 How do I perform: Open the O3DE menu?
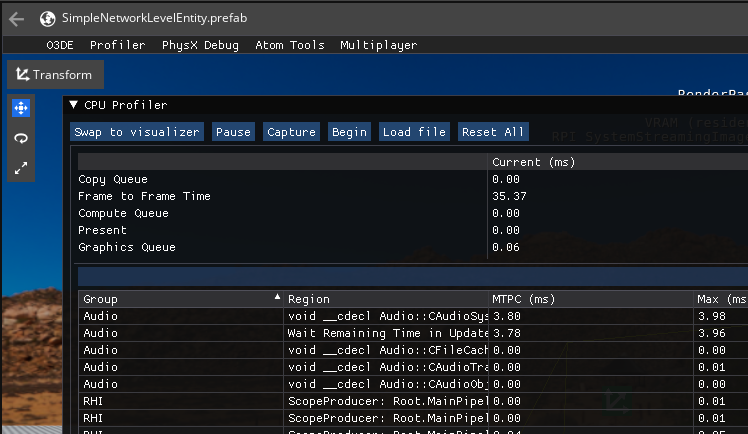(60, 45)
